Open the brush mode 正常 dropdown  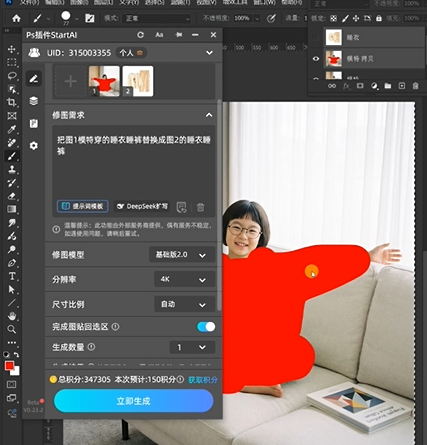click(157, 18)
